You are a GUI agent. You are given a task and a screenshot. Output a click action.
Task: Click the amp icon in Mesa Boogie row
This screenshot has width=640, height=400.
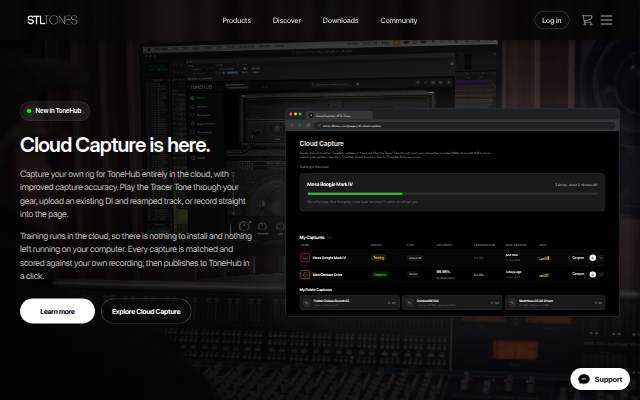(305, 258)
